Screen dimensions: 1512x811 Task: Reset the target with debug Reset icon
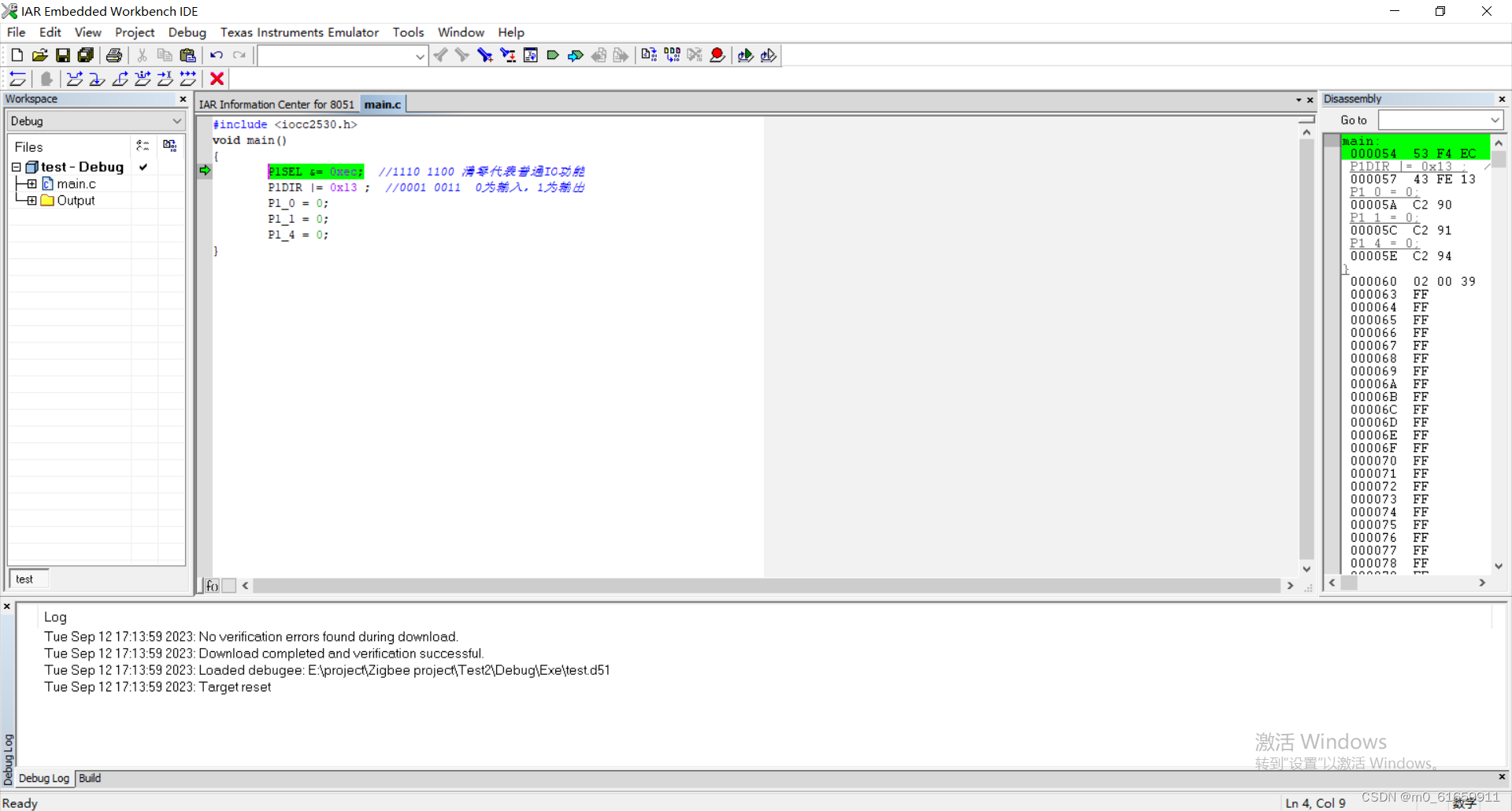(x=18, y=79)
